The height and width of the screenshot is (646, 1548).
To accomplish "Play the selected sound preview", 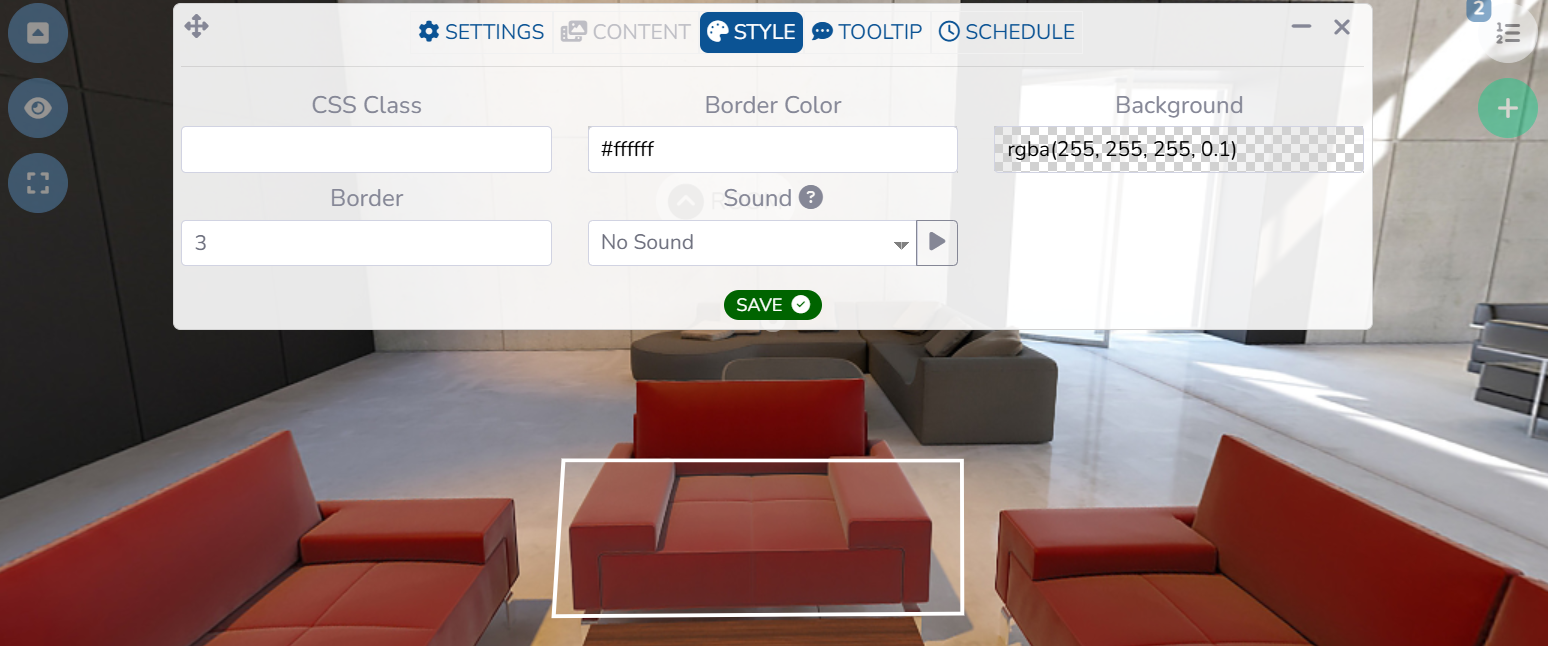I will pos(937,243).
